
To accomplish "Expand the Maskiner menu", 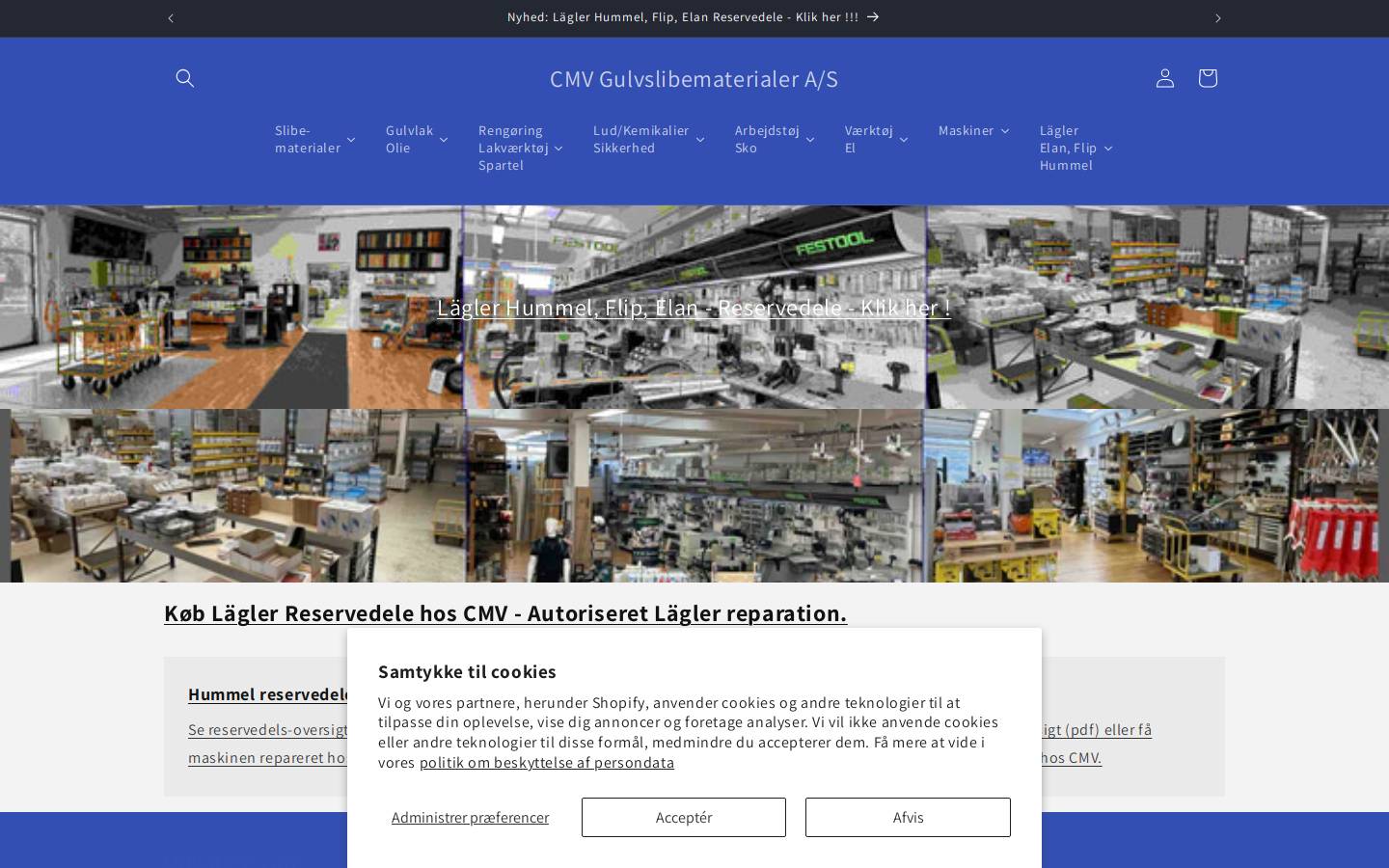I will (973, 130).
